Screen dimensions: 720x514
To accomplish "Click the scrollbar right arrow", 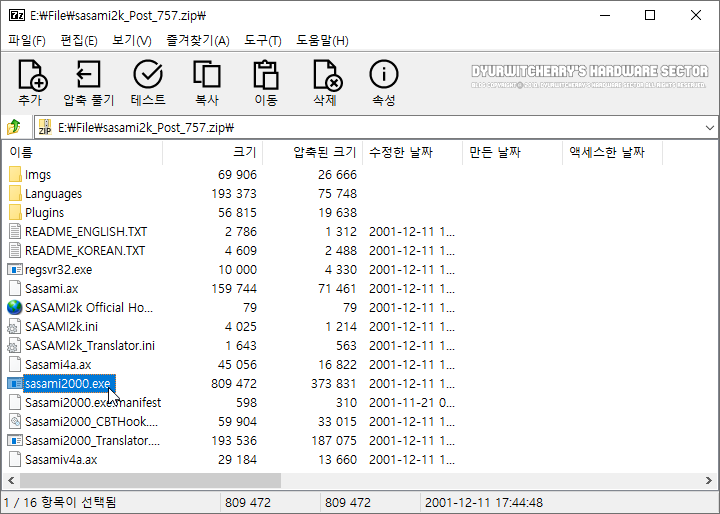I will click(x=709, y=480).
